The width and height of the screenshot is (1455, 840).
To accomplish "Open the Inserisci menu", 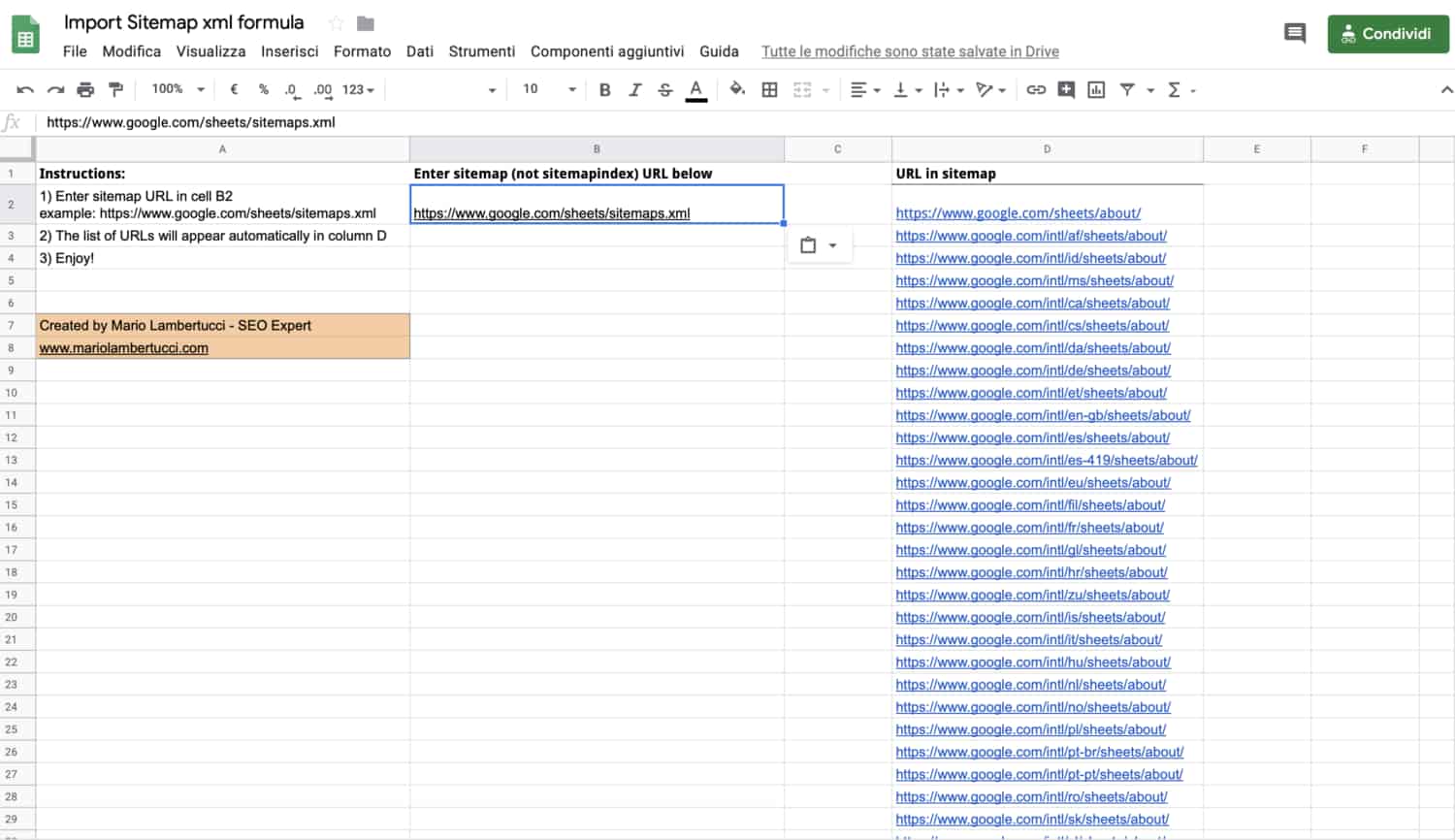I will (x=289, y=51).
